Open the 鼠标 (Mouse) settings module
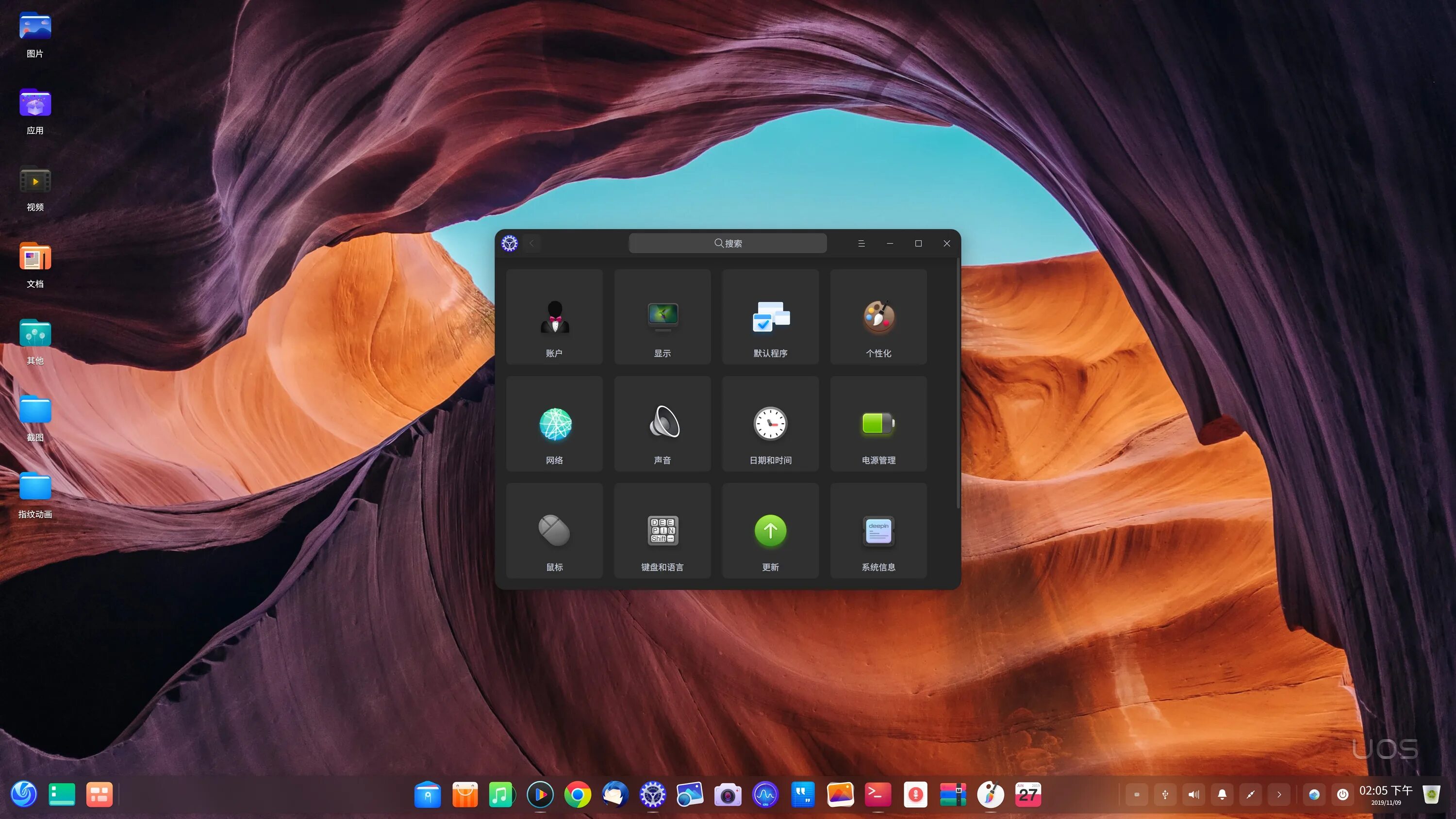This screenshot has height=819, width=1456. click(x=554, y=530)
